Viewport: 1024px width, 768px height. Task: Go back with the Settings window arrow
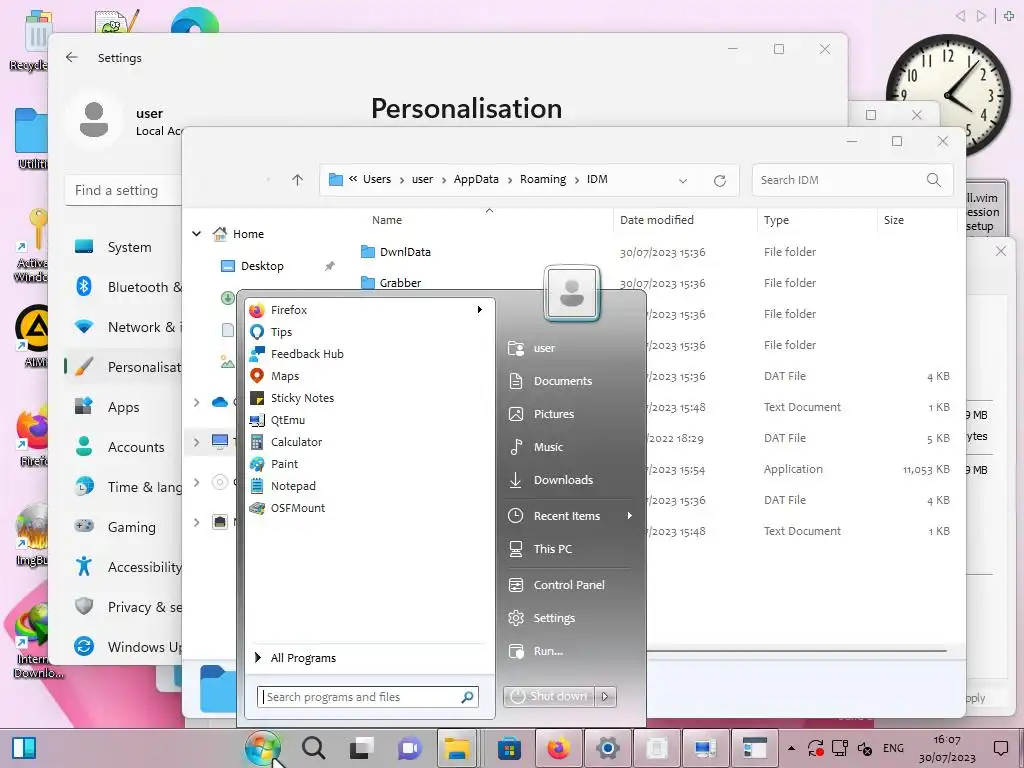[x=72, y=57]
